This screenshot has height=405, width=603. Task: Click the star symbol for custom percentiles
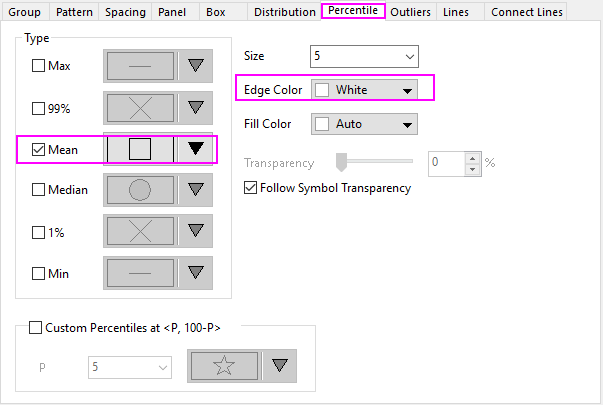(224, 367)
